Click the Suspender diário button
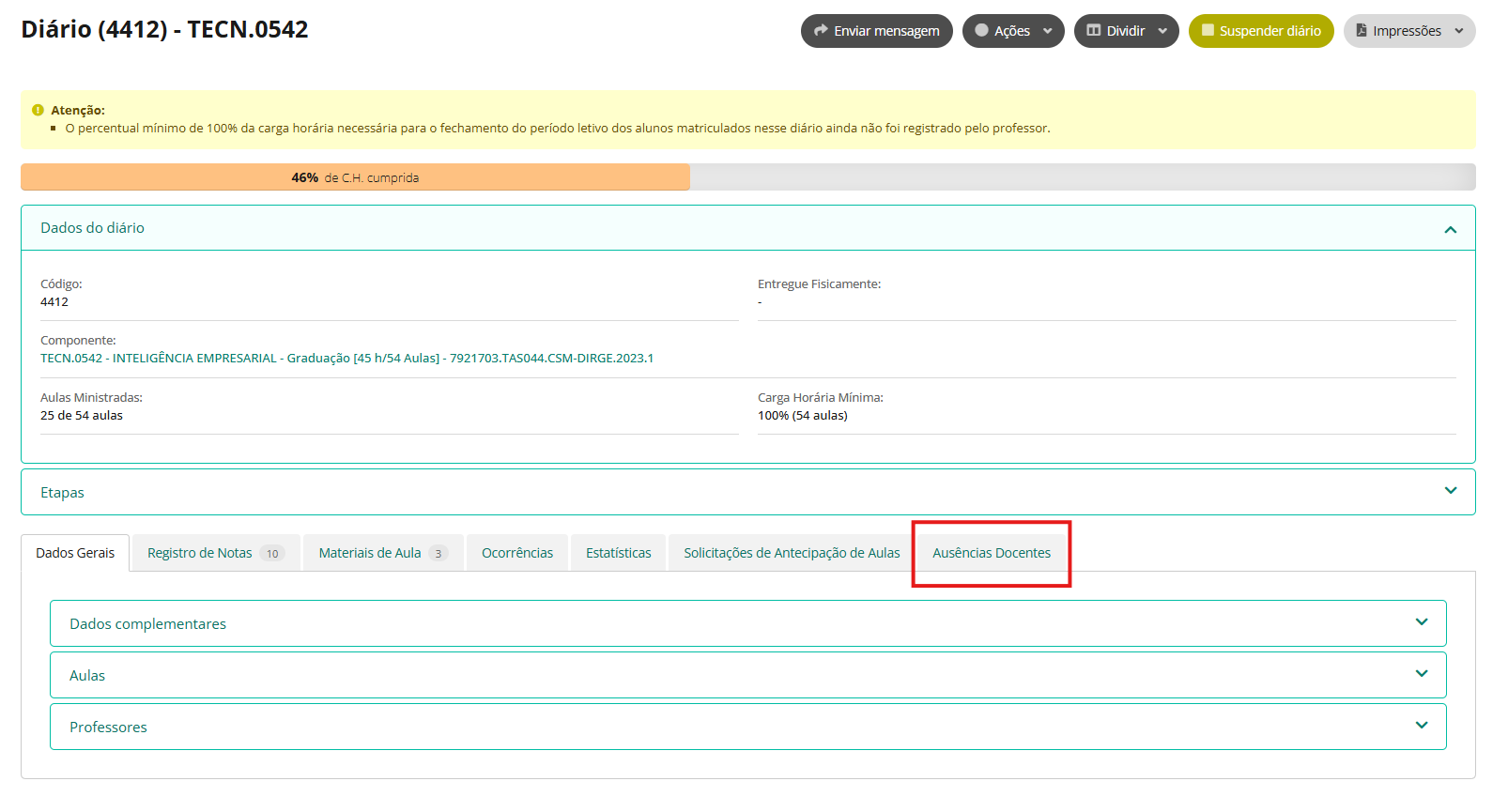 (x=1261, y=31)
